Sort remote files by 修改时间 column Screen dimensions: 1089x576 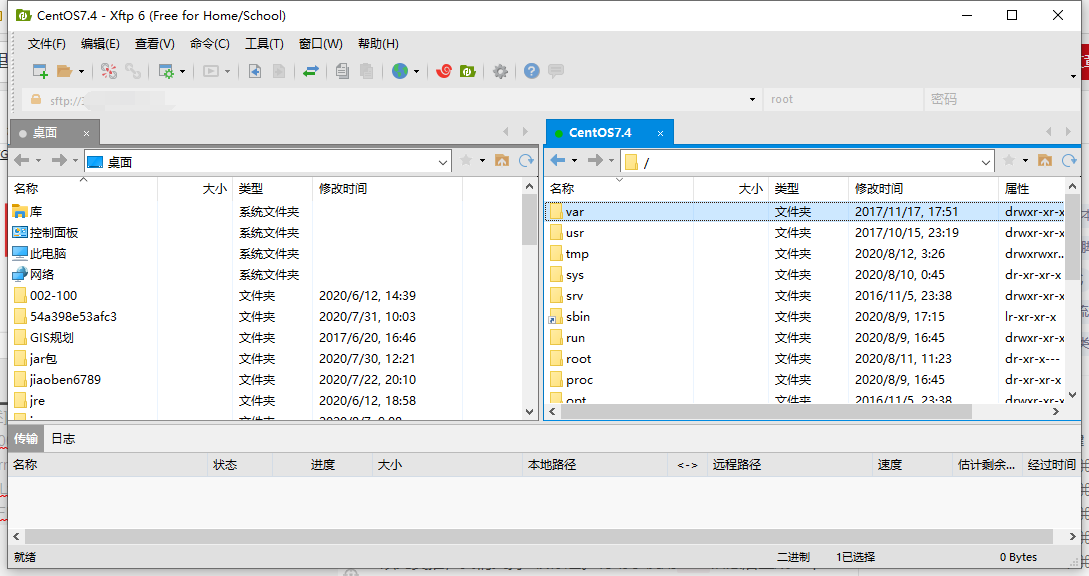pyautogui.click(x=923, y=188)
